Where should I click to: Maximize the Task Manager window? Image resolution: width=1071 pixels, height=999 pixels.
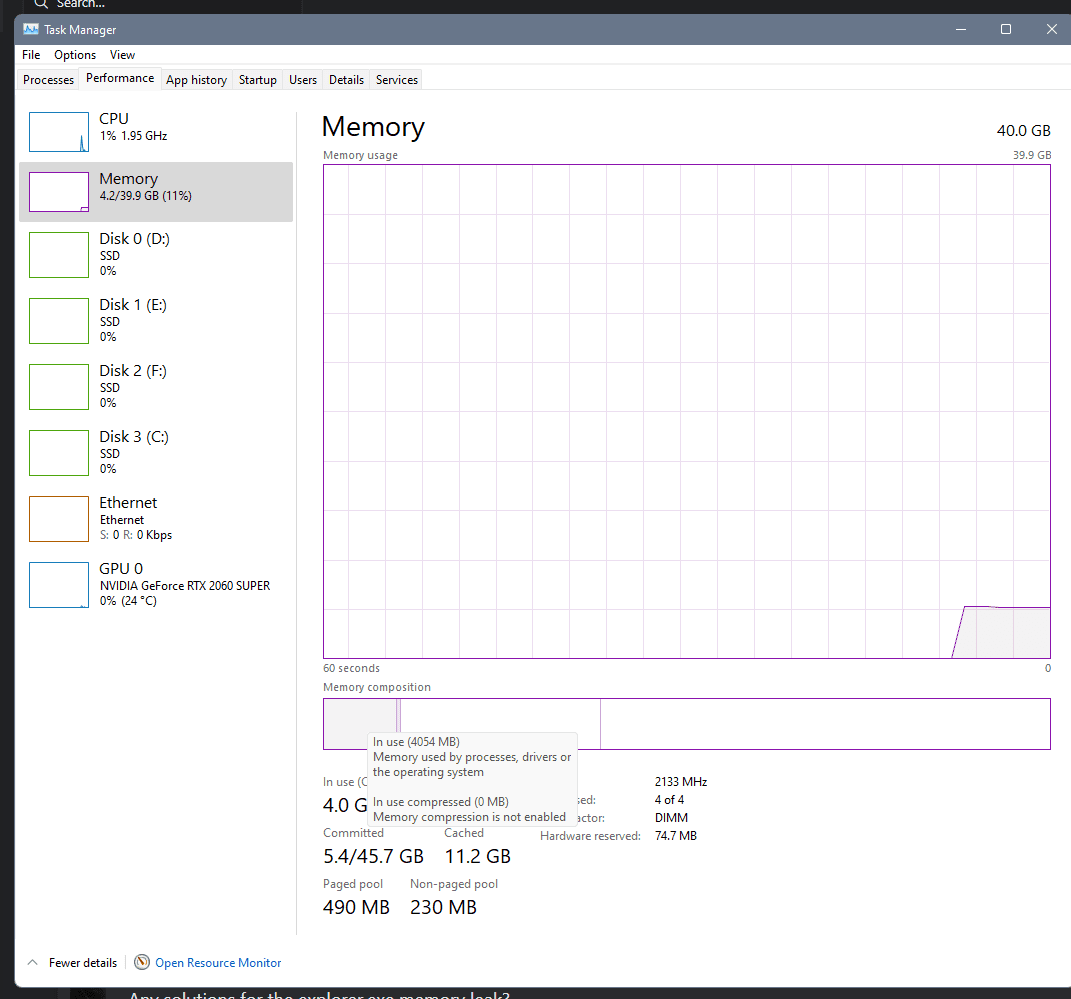[x=1005, y=29]
